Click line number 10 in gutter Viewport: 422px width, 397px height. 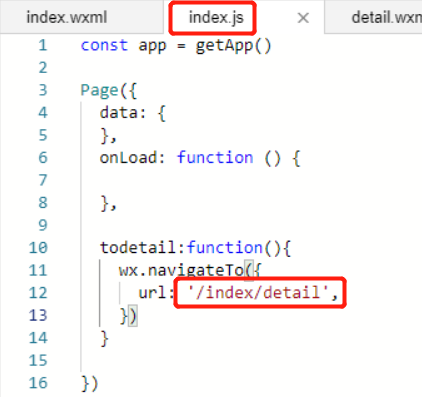tap(38, 248)
